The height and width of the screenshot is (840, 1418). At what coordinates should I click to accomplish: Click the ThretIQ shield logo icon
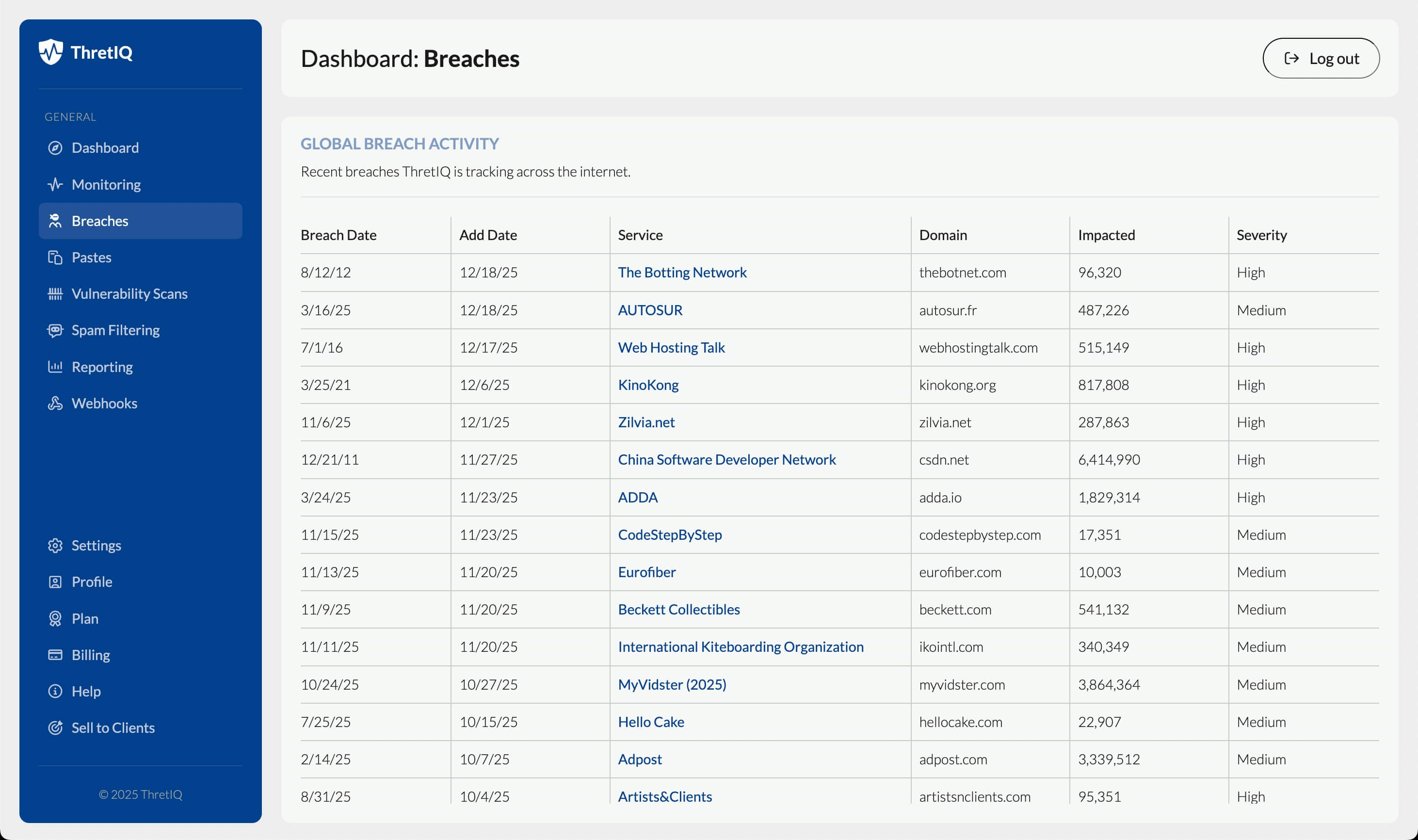[x=50, y=52]
